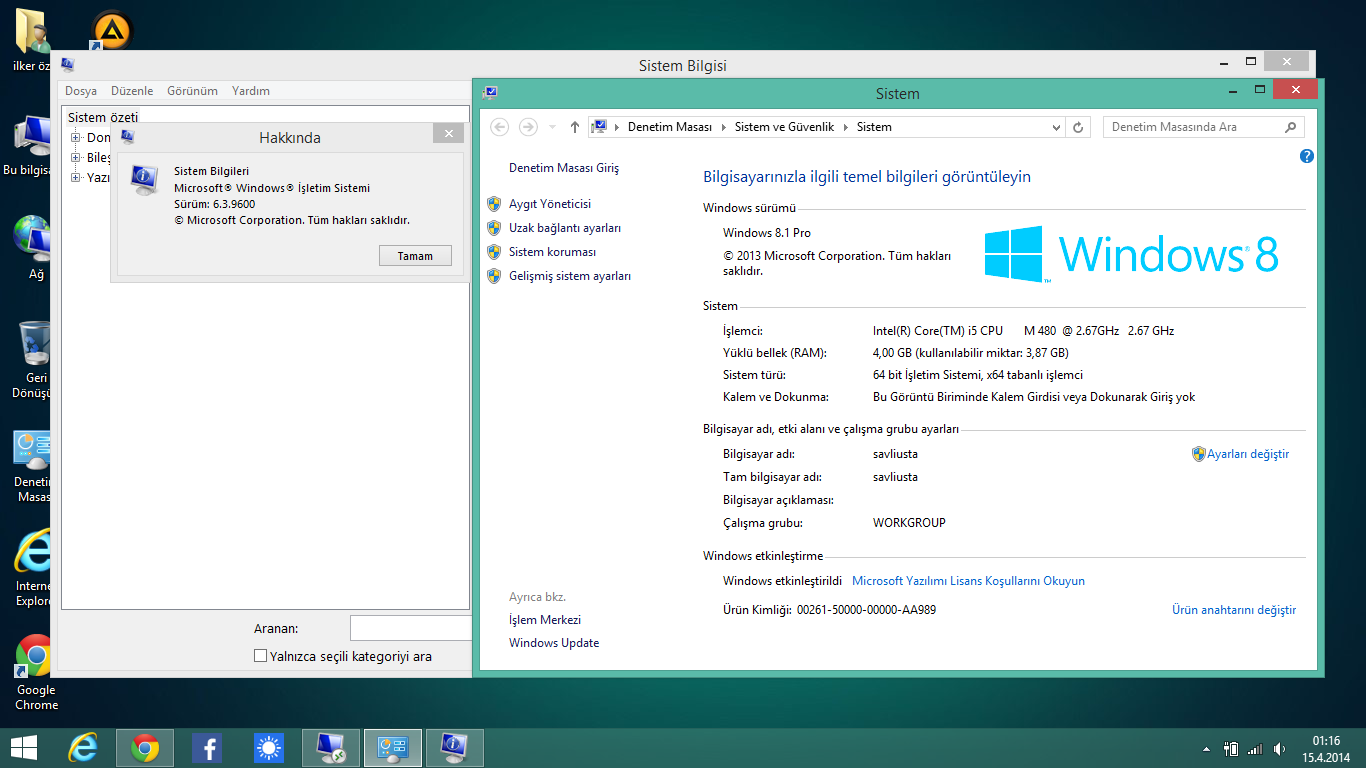Click the Sistem window title bar icon
The width and height of the screenshot is (1366, 768).
point(490,93)
